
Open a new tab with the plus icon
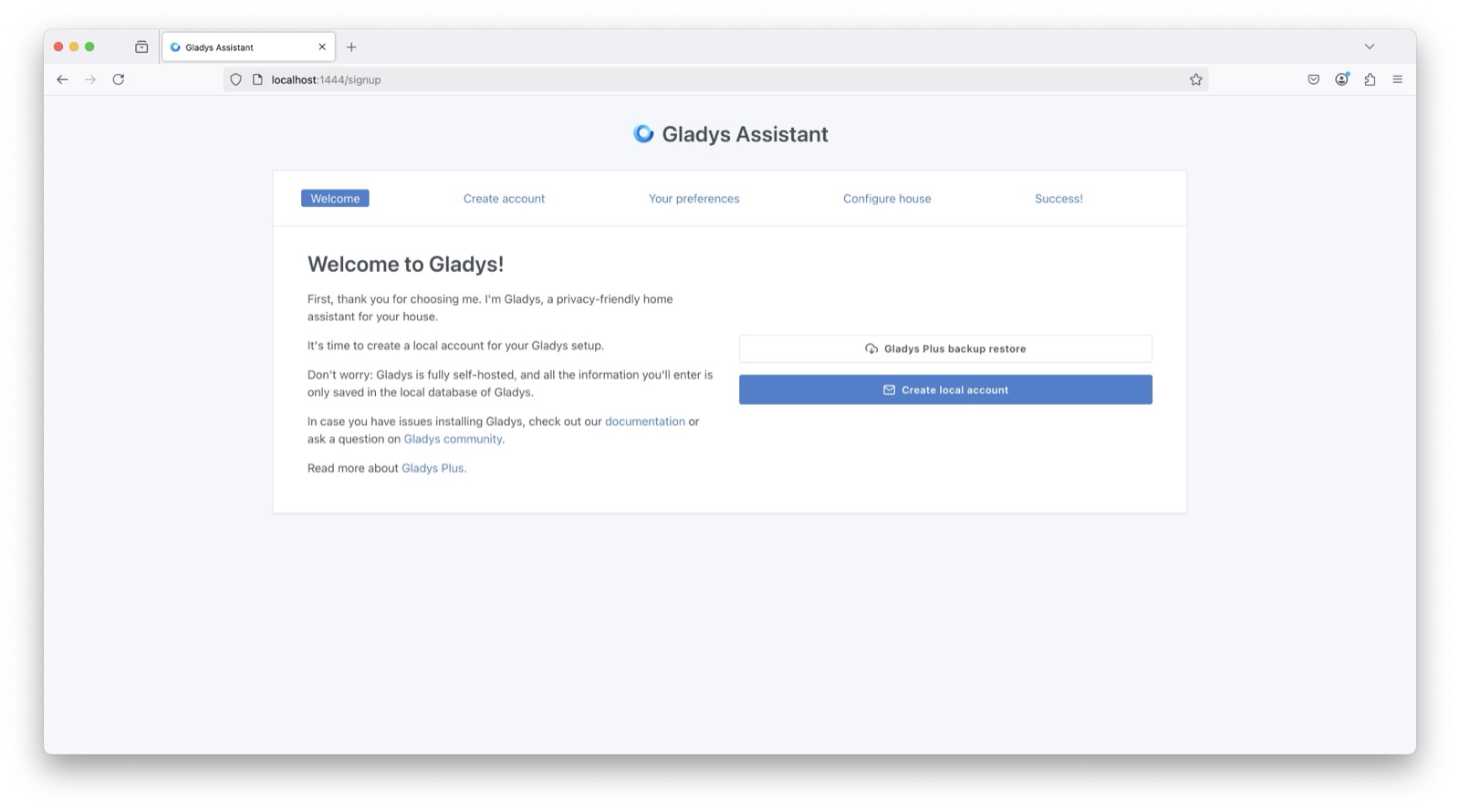[351, 47]
